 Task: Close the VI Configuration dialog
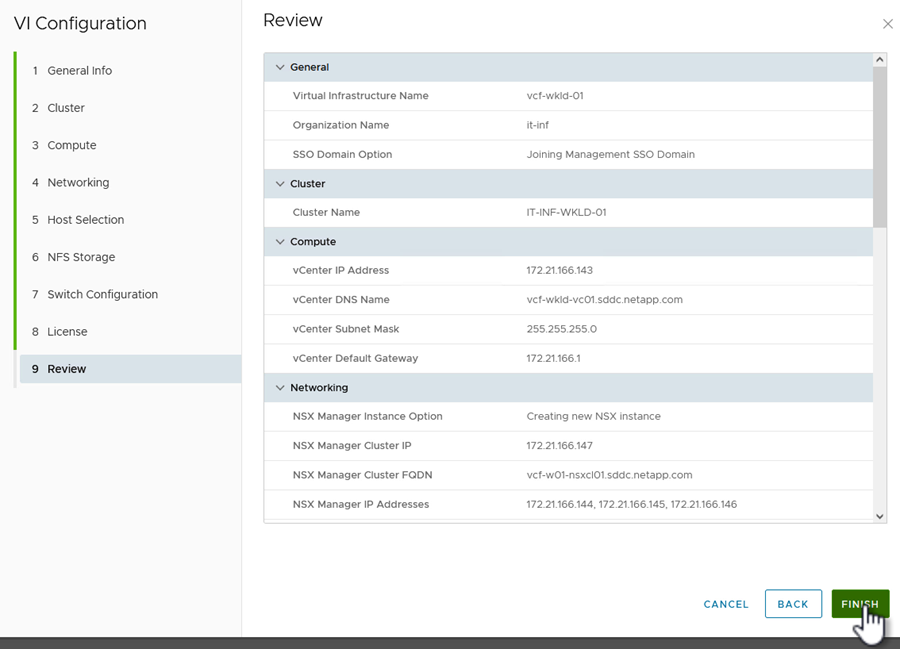(887, 24)
